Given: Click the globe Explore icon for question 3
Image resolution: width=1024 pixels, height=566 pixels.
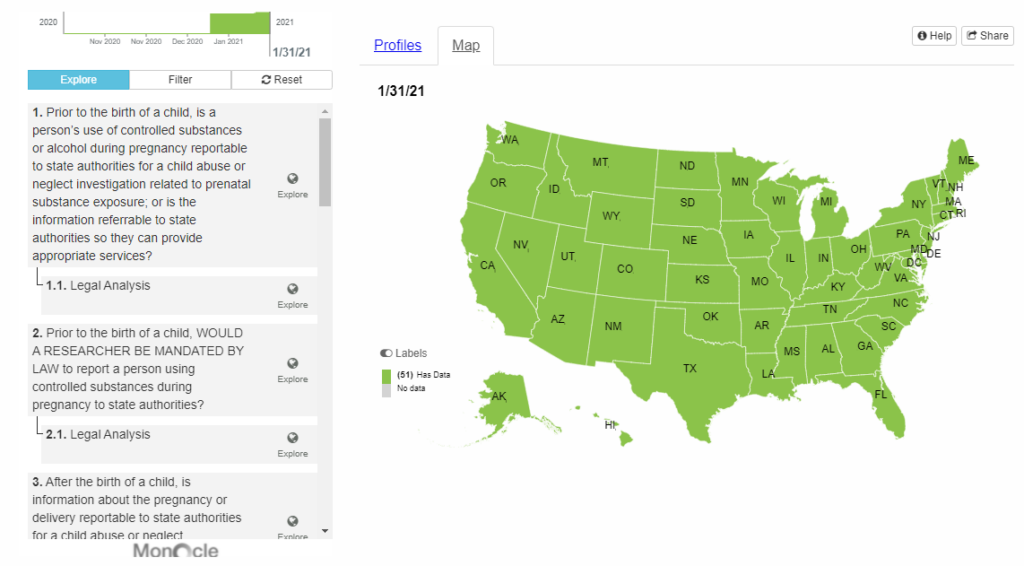Looking at the screenshot, I should 293,521.
